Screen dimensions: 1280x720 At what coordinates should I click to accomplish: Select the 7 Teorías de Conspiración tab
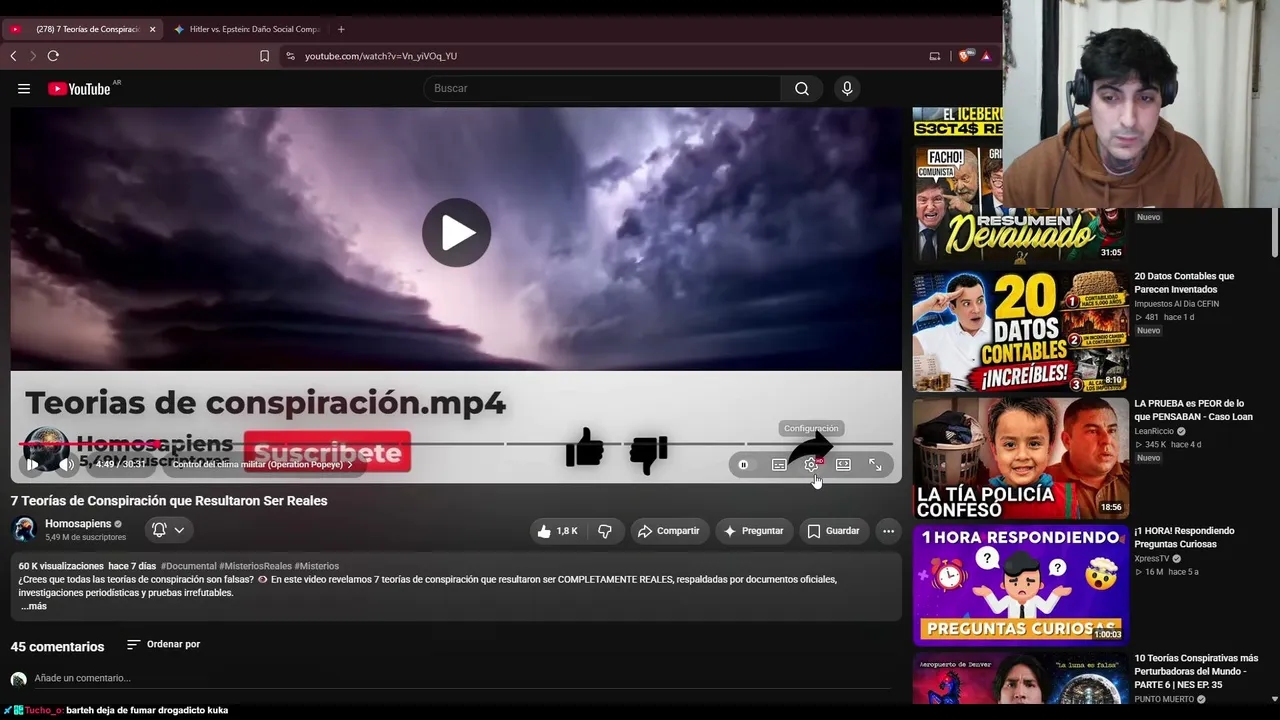[x=84, y=29]
